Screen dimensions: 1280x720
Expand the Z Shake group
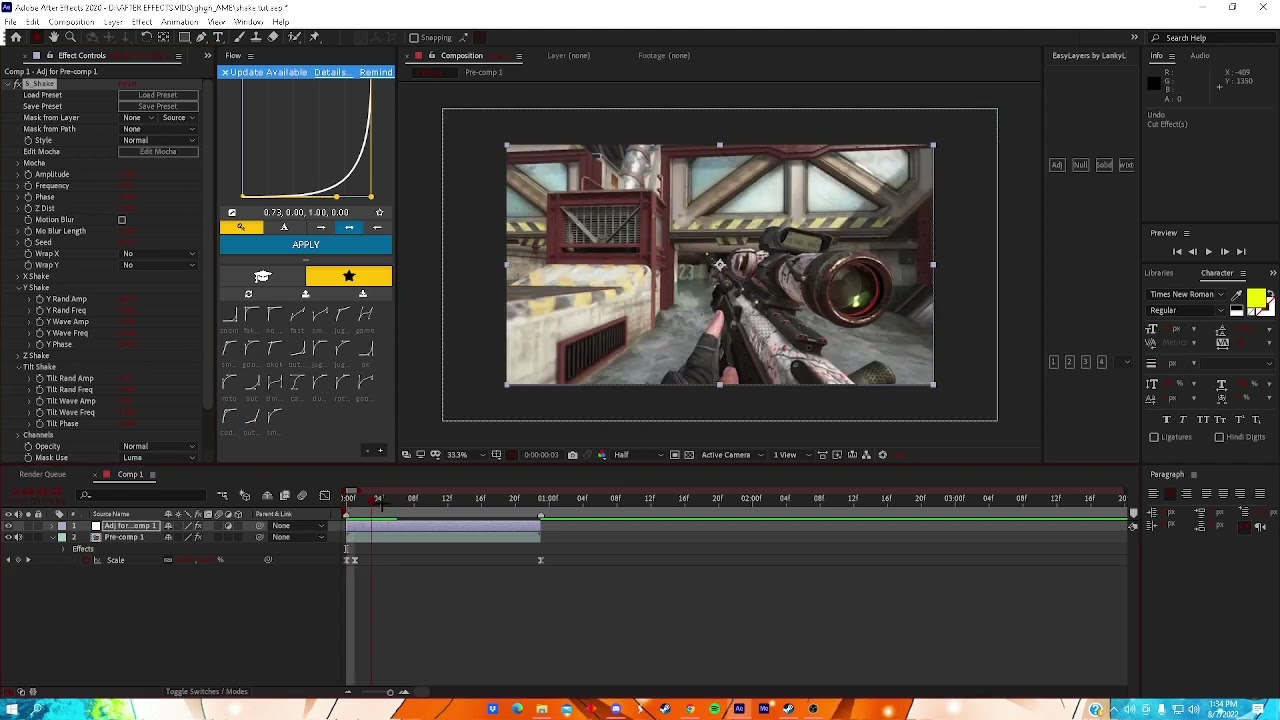point(17,356)
